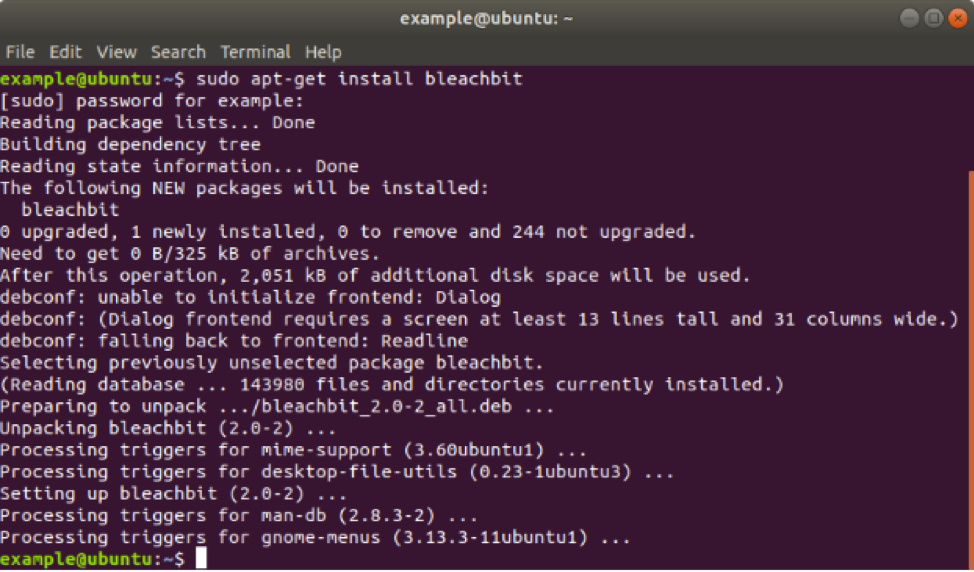
Task: Open the Terminal menu
Action: click(x=256, y=52)
